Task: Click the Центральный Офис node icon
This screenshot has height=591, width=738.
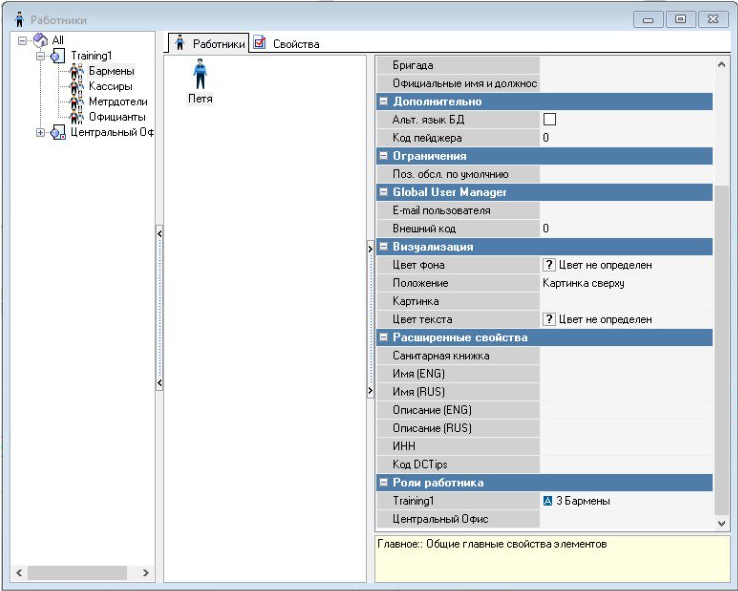Action: pyautogui.click(x=58, y=132)
